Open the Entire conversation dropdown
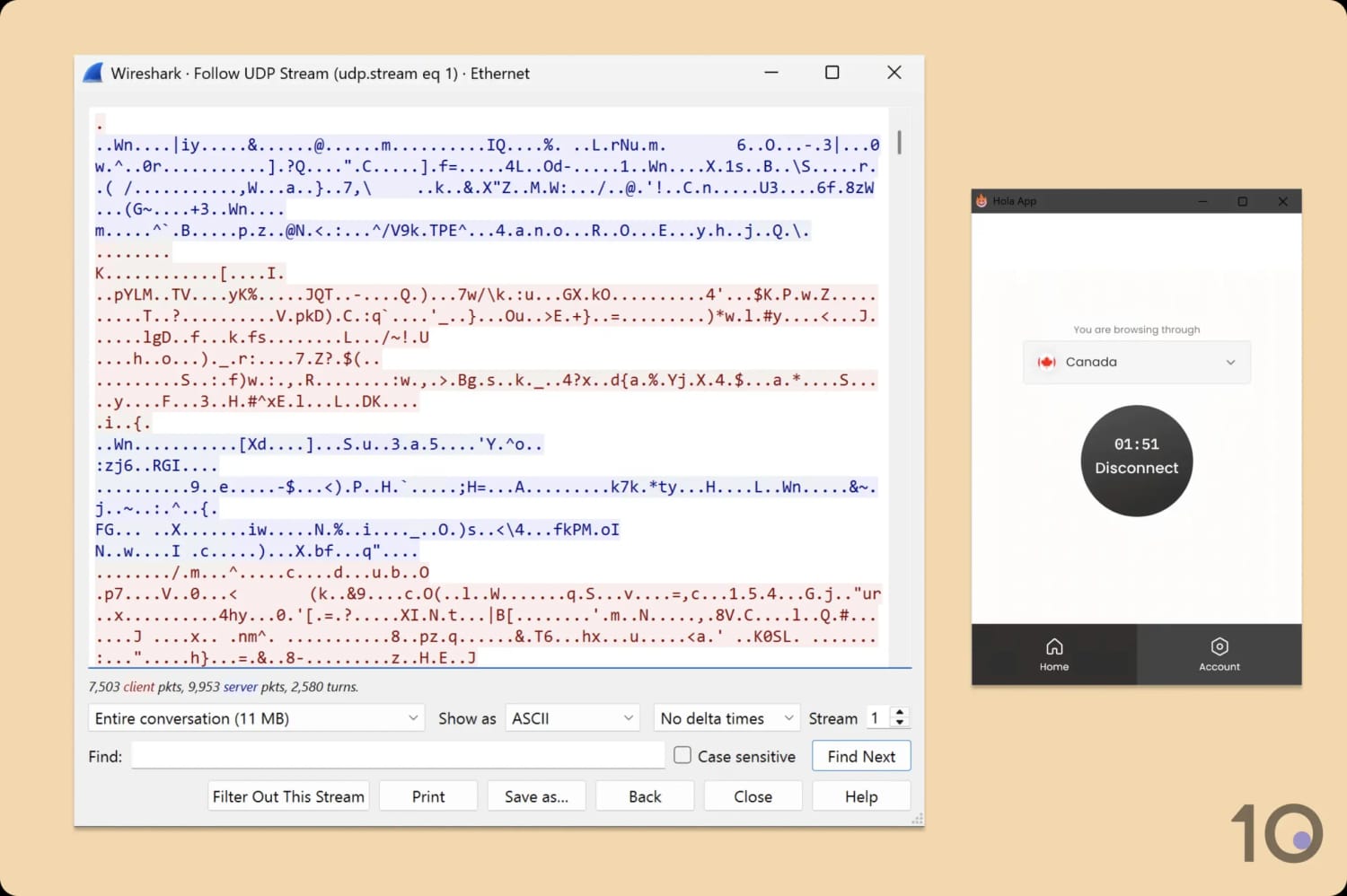Viewport: 1347px width, 896px height. (x=256, y=718)
